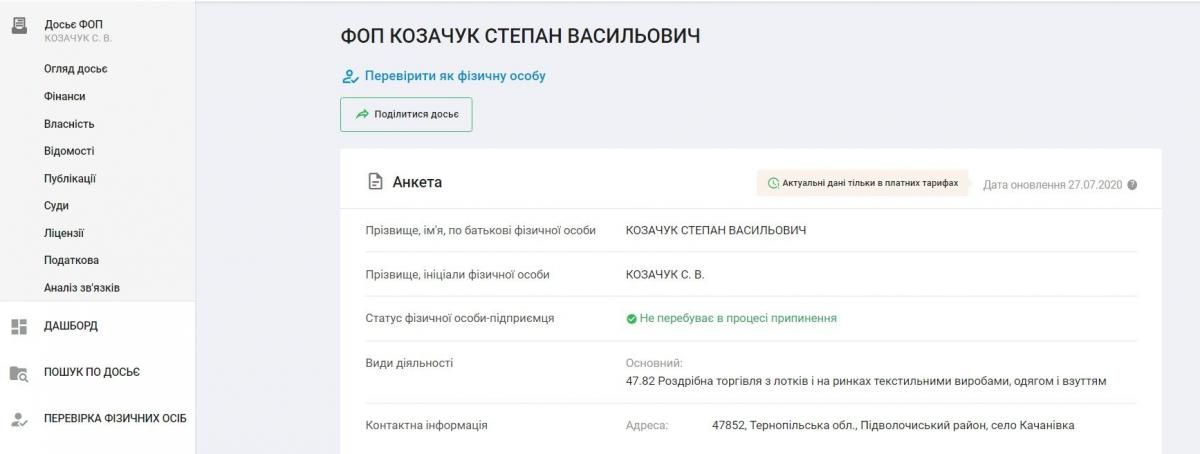The image size is (1200, 454).
Task: Open Аналіз зв'язків section
Action: [82, 288]
